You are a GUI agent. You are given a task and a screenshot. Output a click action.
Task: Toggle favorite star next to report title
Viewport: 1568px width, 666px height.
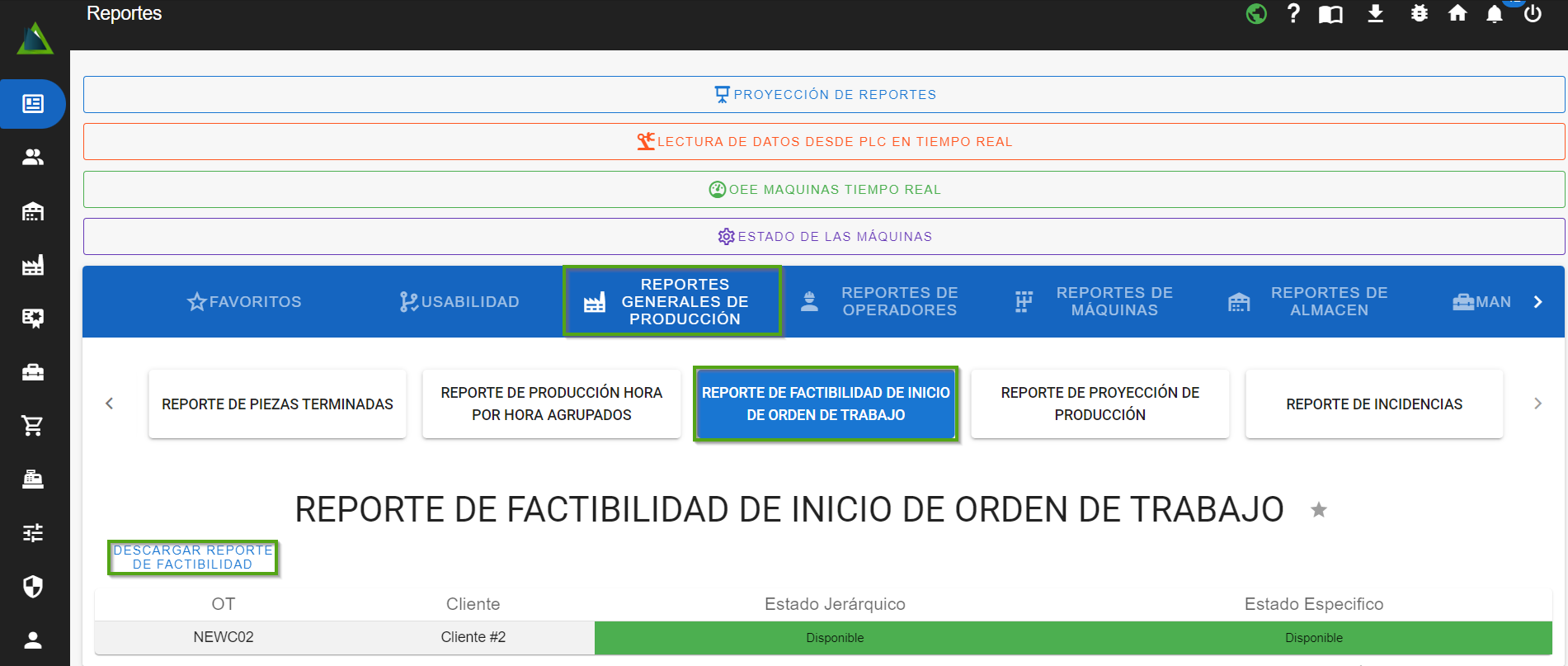pyautogui.click(x=1319, y=510)
